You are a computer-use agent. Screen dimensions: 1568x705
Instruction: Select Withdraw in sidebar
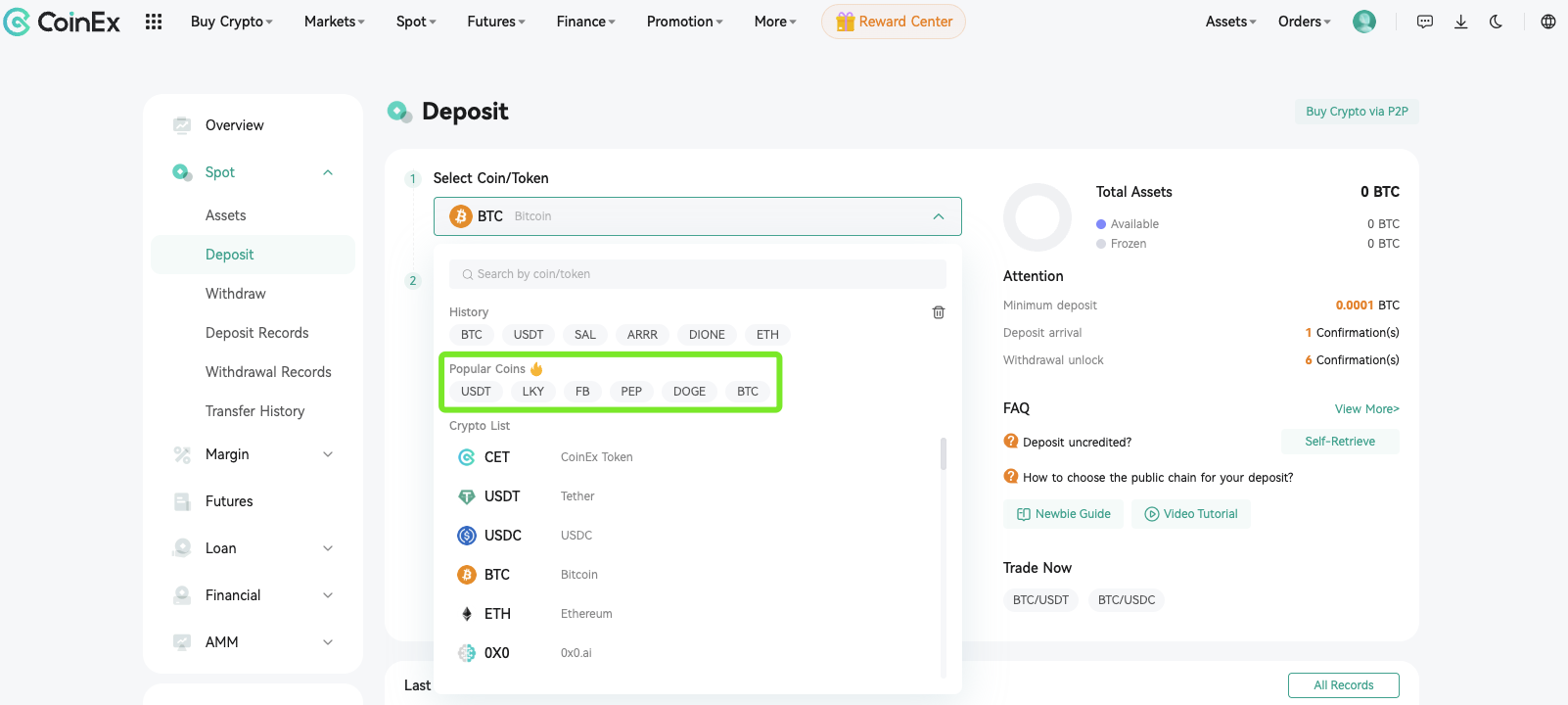coord(236,294)
